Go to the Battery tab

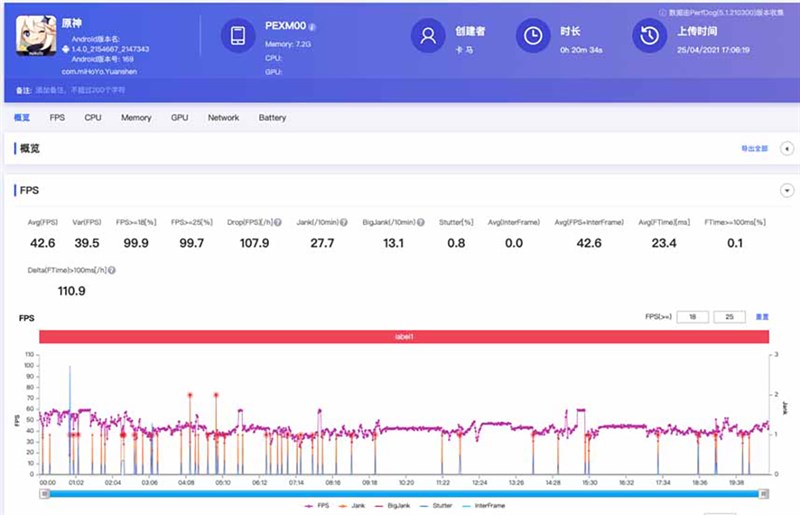tap(272, 117)
